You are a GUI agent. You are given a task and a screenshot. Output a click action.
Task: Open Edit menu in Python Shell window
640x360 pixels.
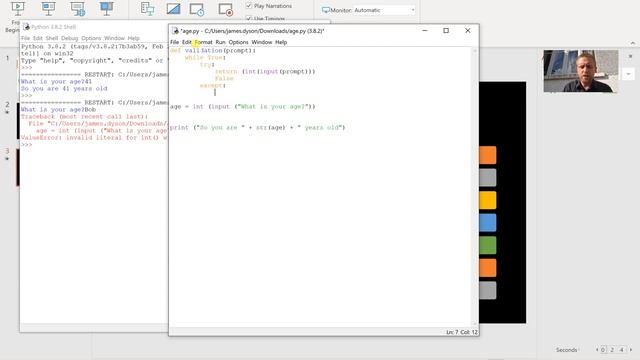pyautogui.click(x=38, y=38)
